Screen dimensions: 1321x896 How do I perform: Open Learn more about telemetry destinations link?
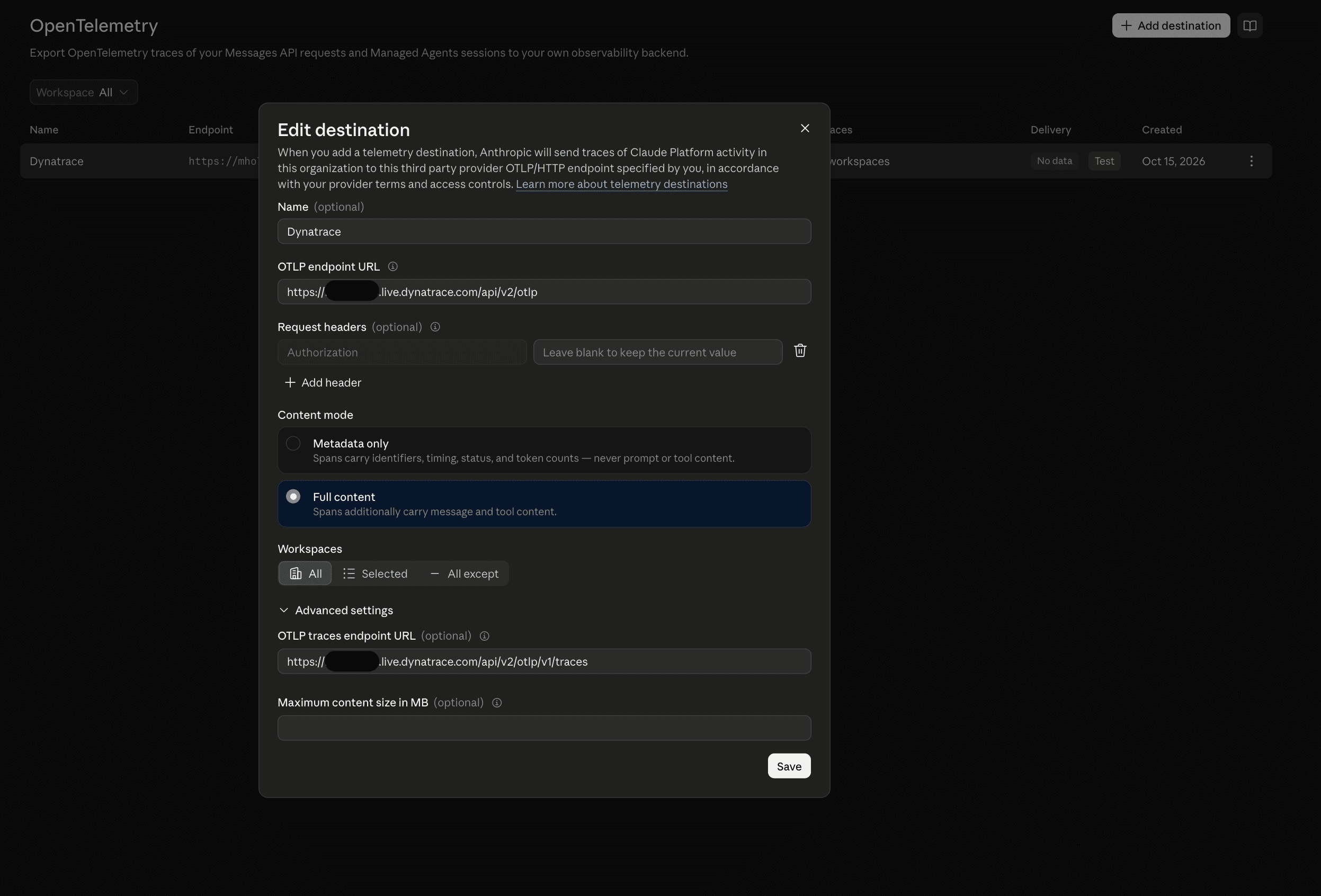click(x=621, y=184)
